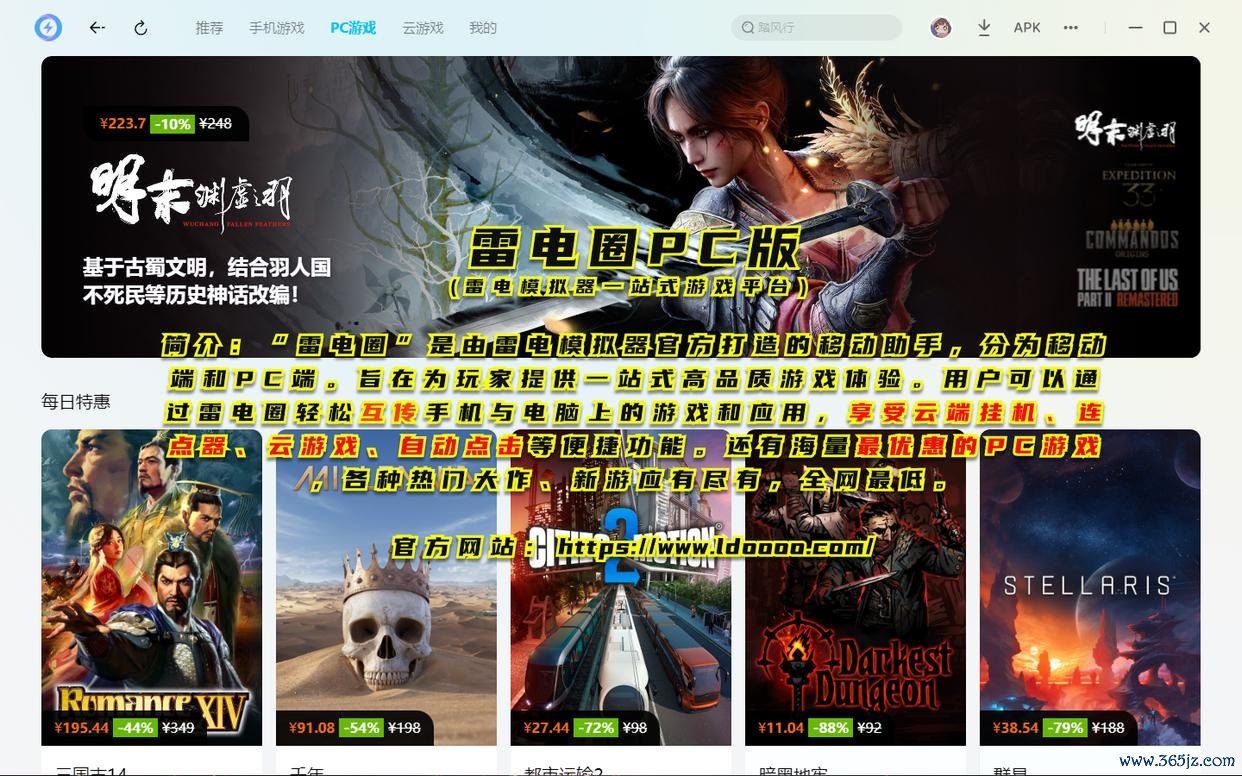Click the 每日特惠 section heading
The height and width of the screenshot is (776, 1242).
click(x=76, y=402)
